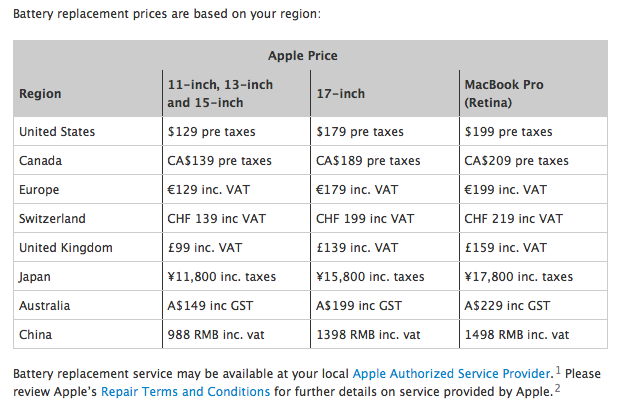
Task: Click the Apple Price table header
Action: [x=310, y=56]
